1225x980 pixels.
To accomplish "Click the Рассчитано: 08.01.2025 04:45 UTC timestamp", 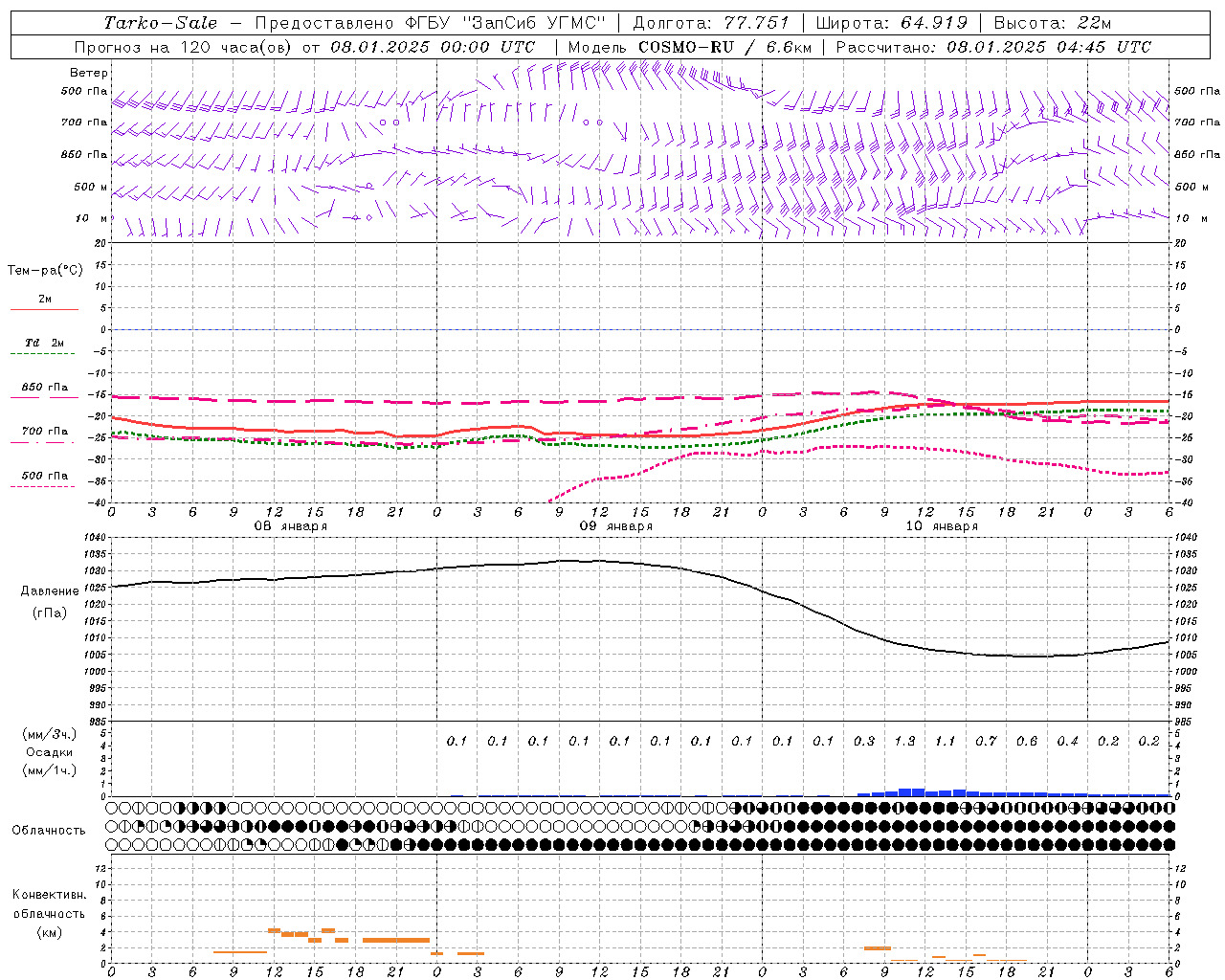I will (x=993, y=47).
